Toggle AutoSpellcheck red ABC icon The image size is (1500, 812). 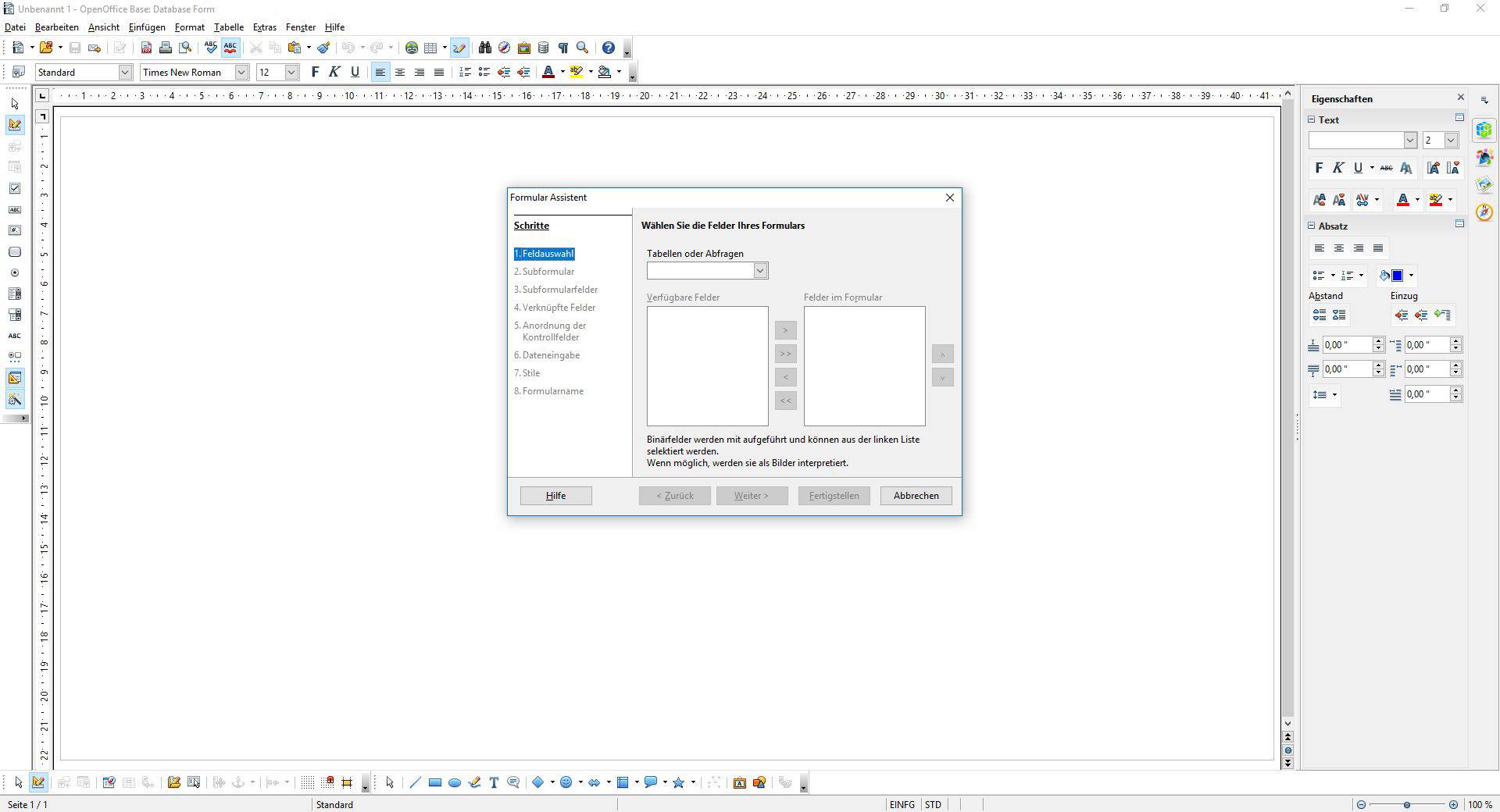[x=230, y=48]
